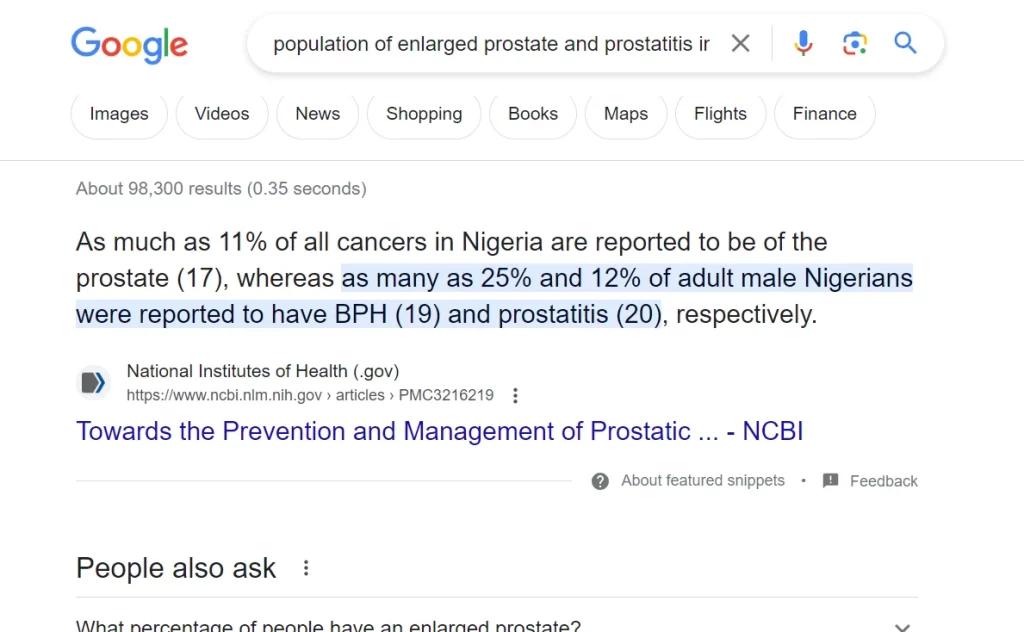This screenshot has height=632, width=1024.
Task: Open the Towards the Prevention NCBI link
Action: coord(439,431)
